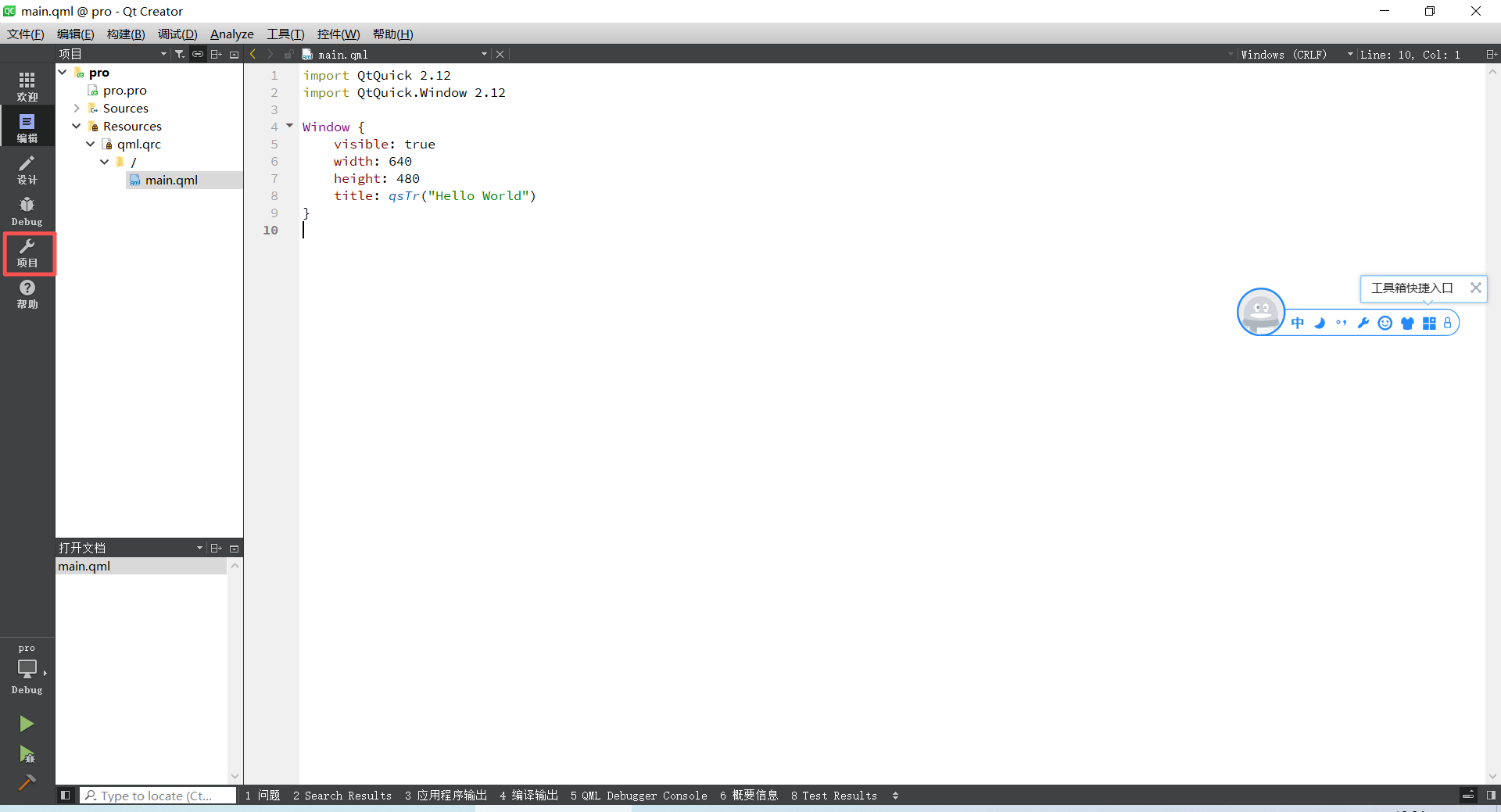Open the input method wrench toolbox
The width and height of the screenshot is (1501, 812).
tap(1363, 323)
